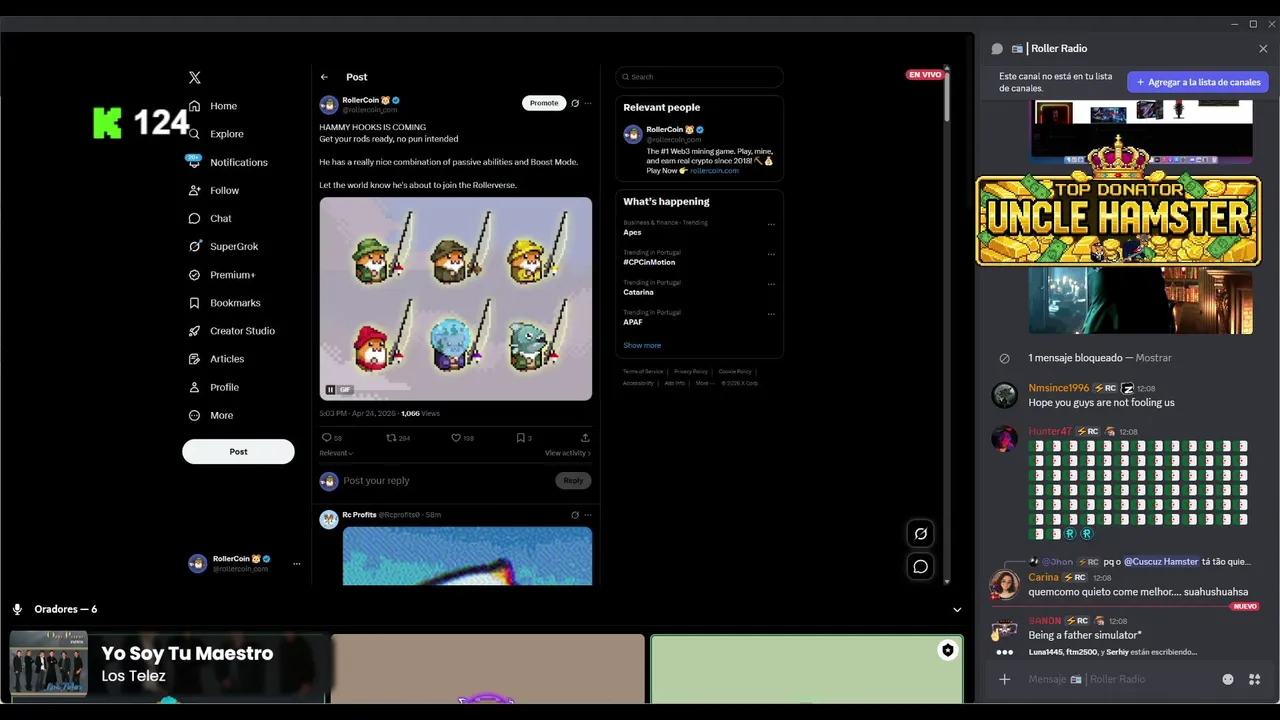Click the white Post button

(x=238, y=451)
